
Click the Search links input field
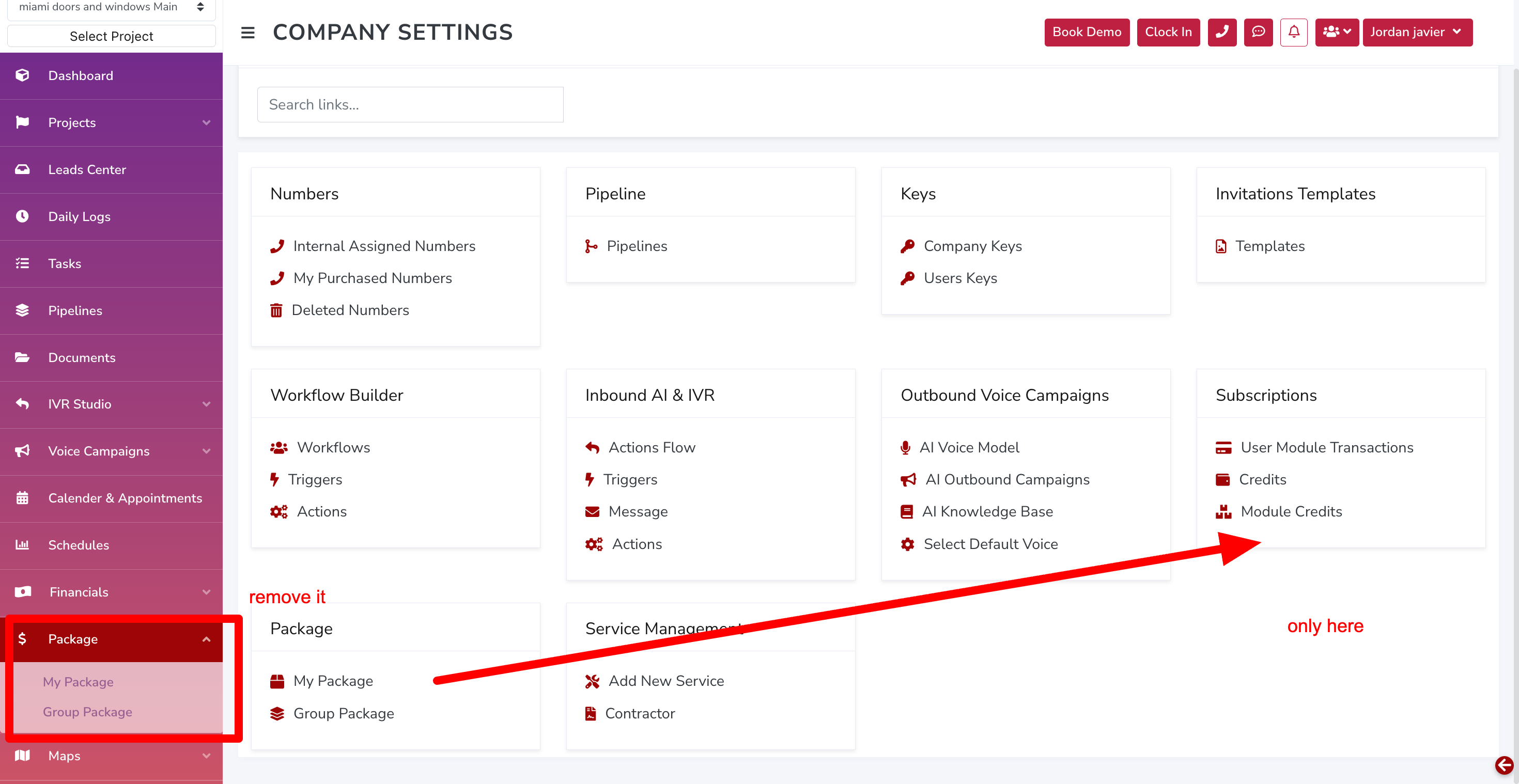(x=410, y=104)
